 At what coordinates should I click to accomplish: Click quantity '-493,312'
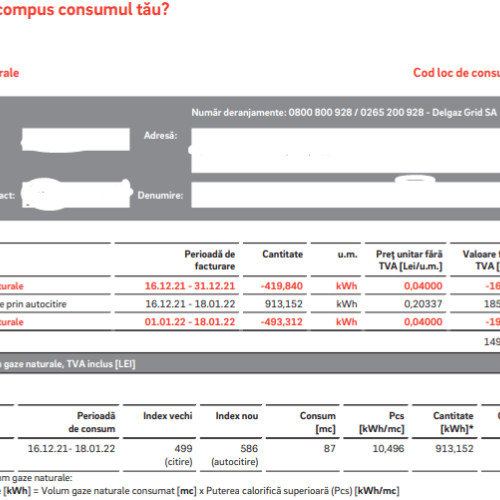[282, 322]
